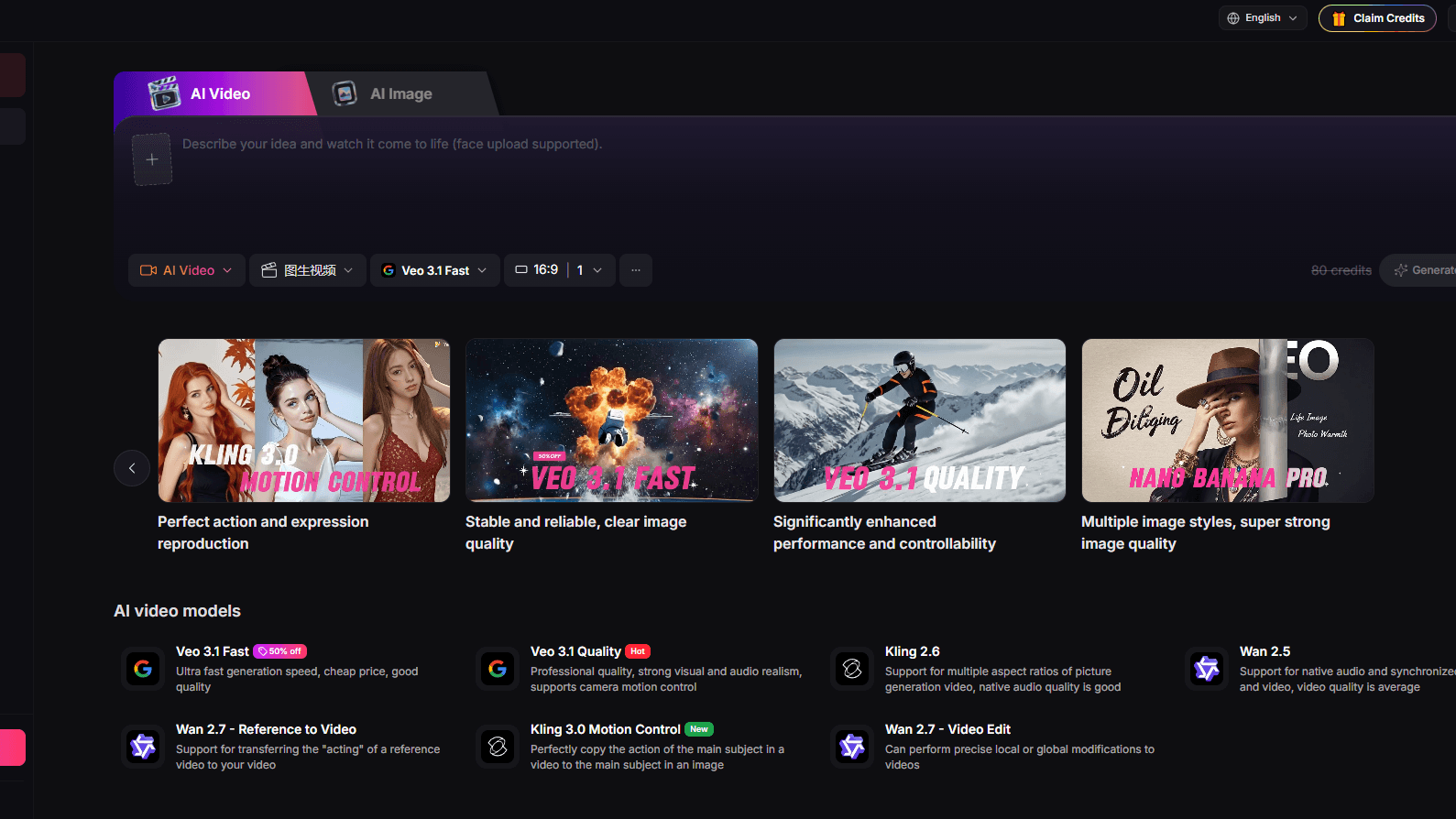Open the Kling 3.0 Motion Control banner

pyautogui.click(x=304, y=420)
